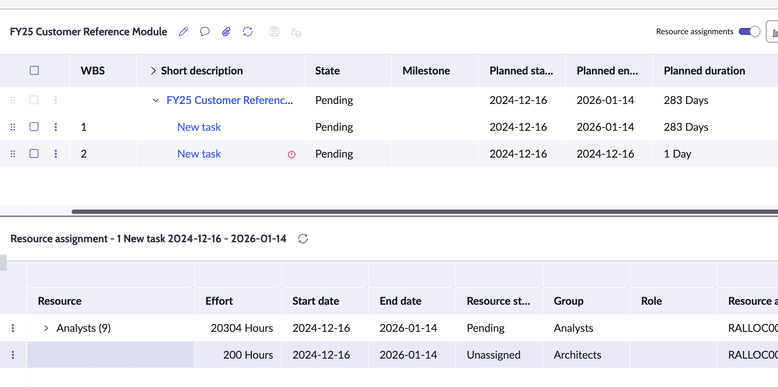Click the Planned end column header
This screenshot has height=387, width=778.
tap(608, 70)
